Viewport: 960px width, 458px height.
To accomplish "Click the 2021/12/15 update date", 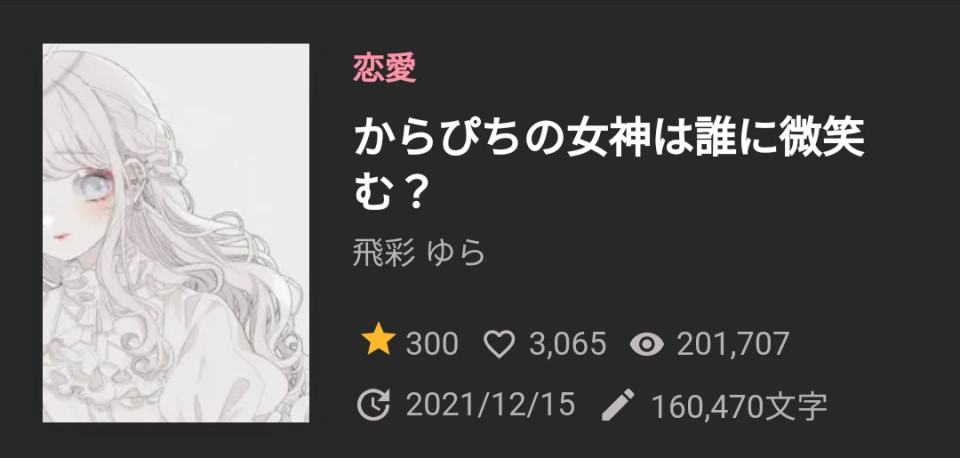I will click(490, 405).
